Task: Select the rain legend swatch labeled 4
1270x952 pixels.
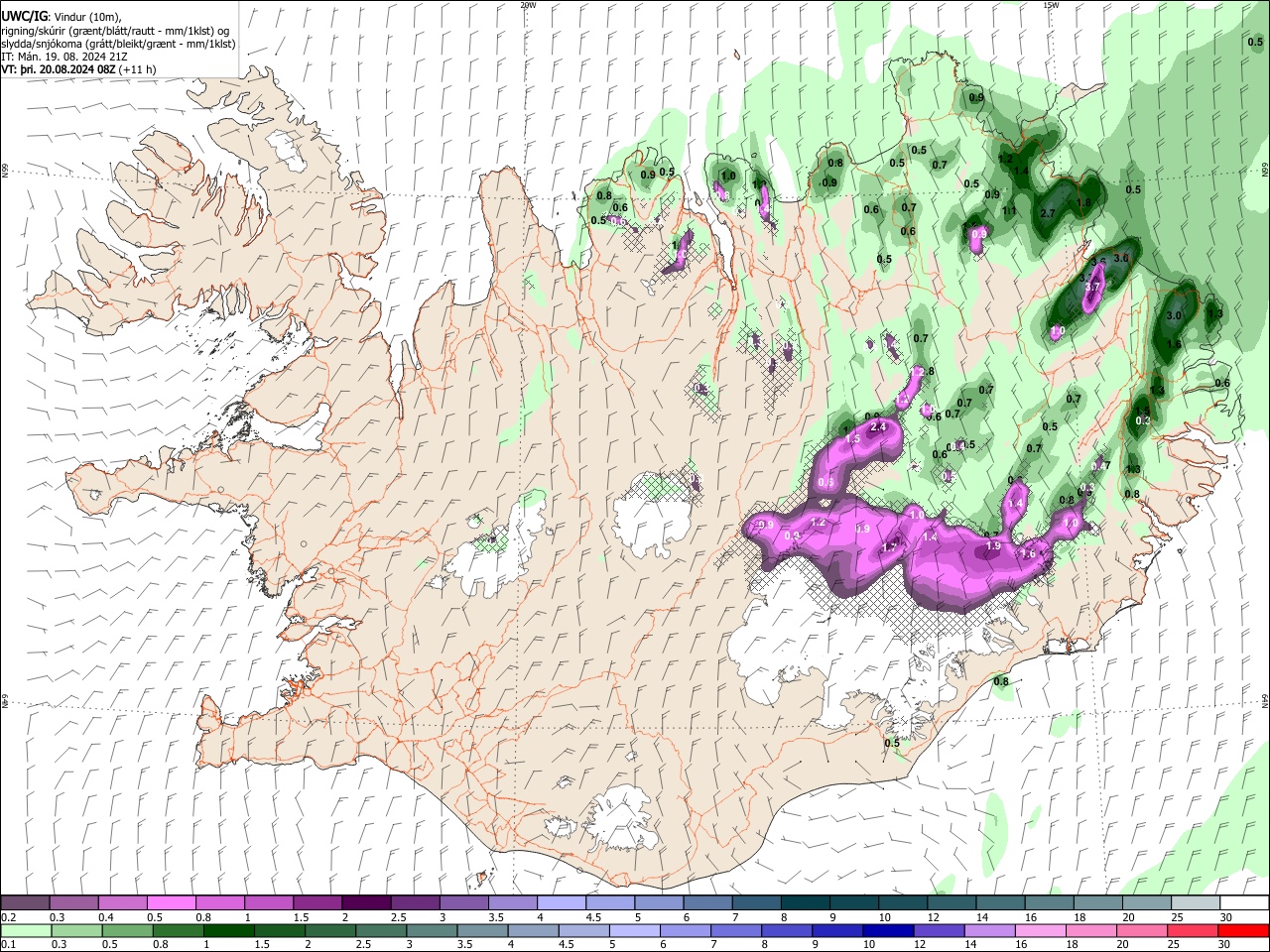Action: (x=533, y=930)
